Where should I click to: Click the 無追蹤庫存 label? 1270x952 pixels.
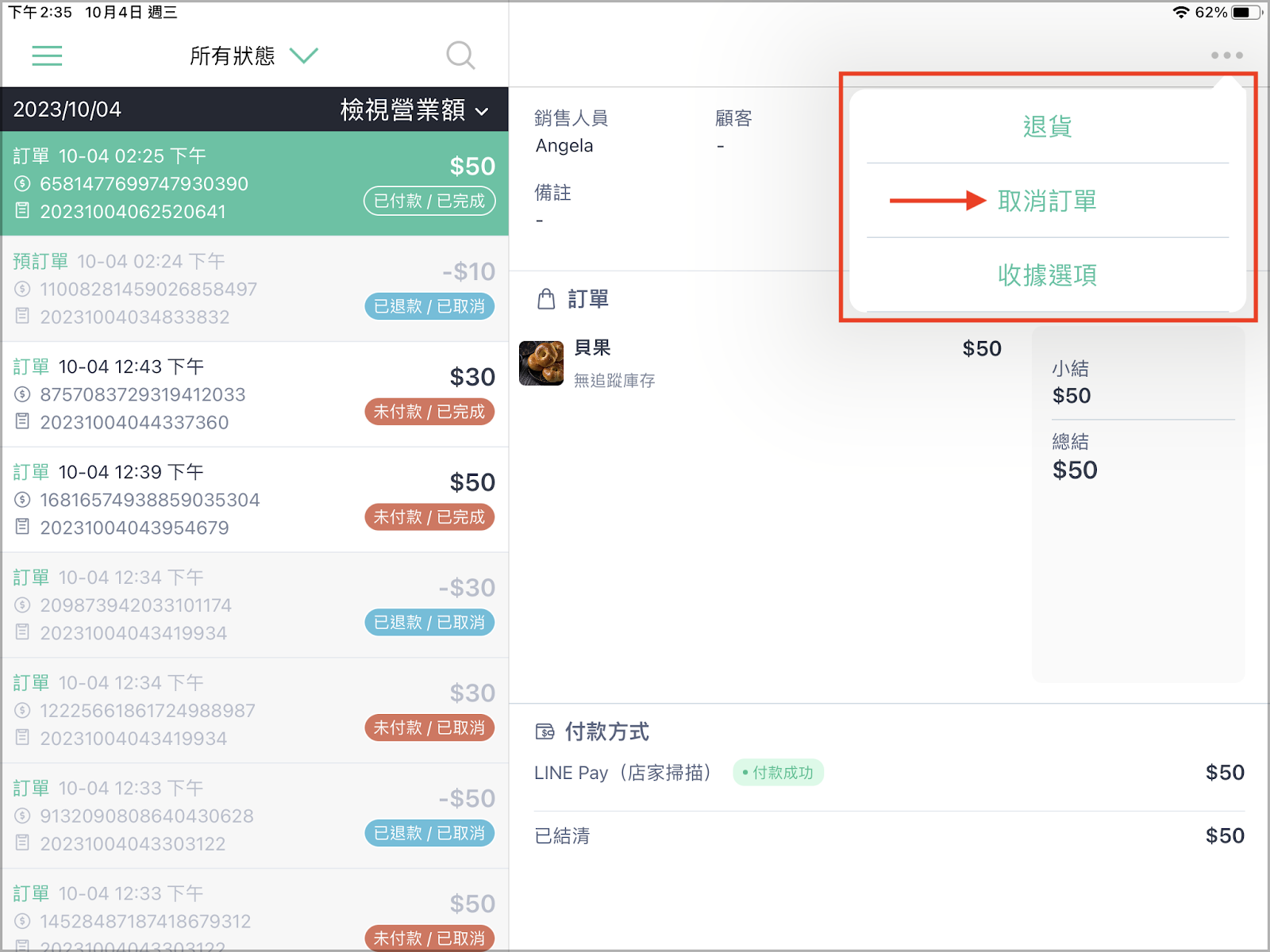click(614, 381)
